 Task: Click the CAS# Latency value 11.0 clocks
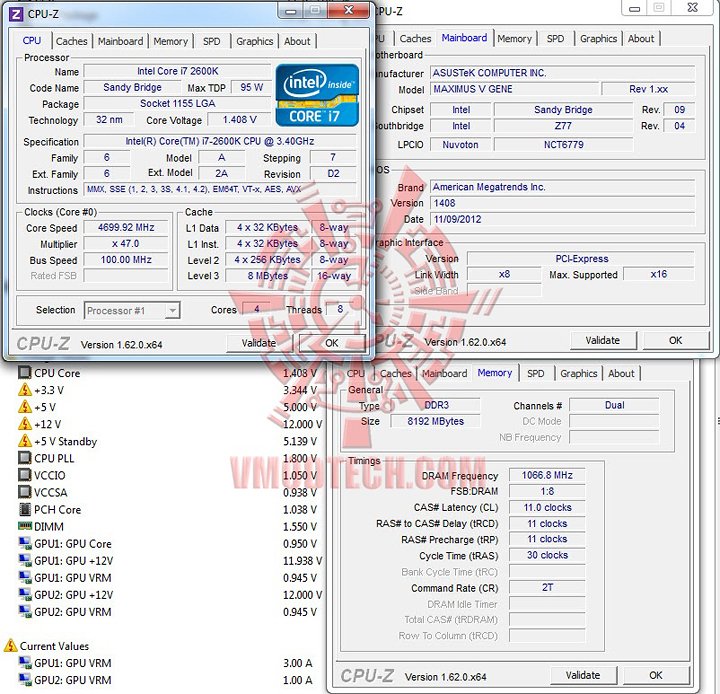547,508
